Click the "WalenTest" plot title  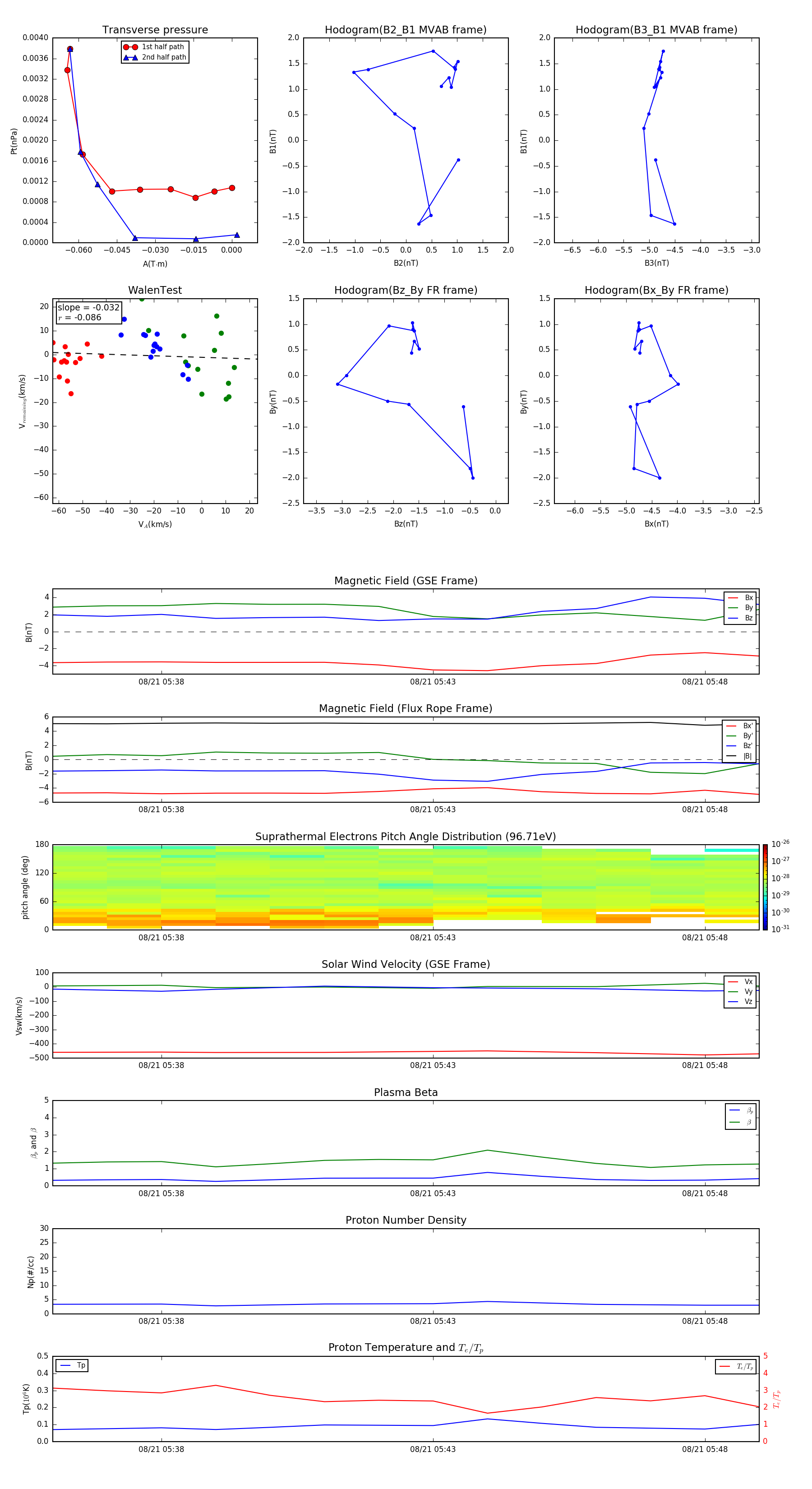coord(155,290)
